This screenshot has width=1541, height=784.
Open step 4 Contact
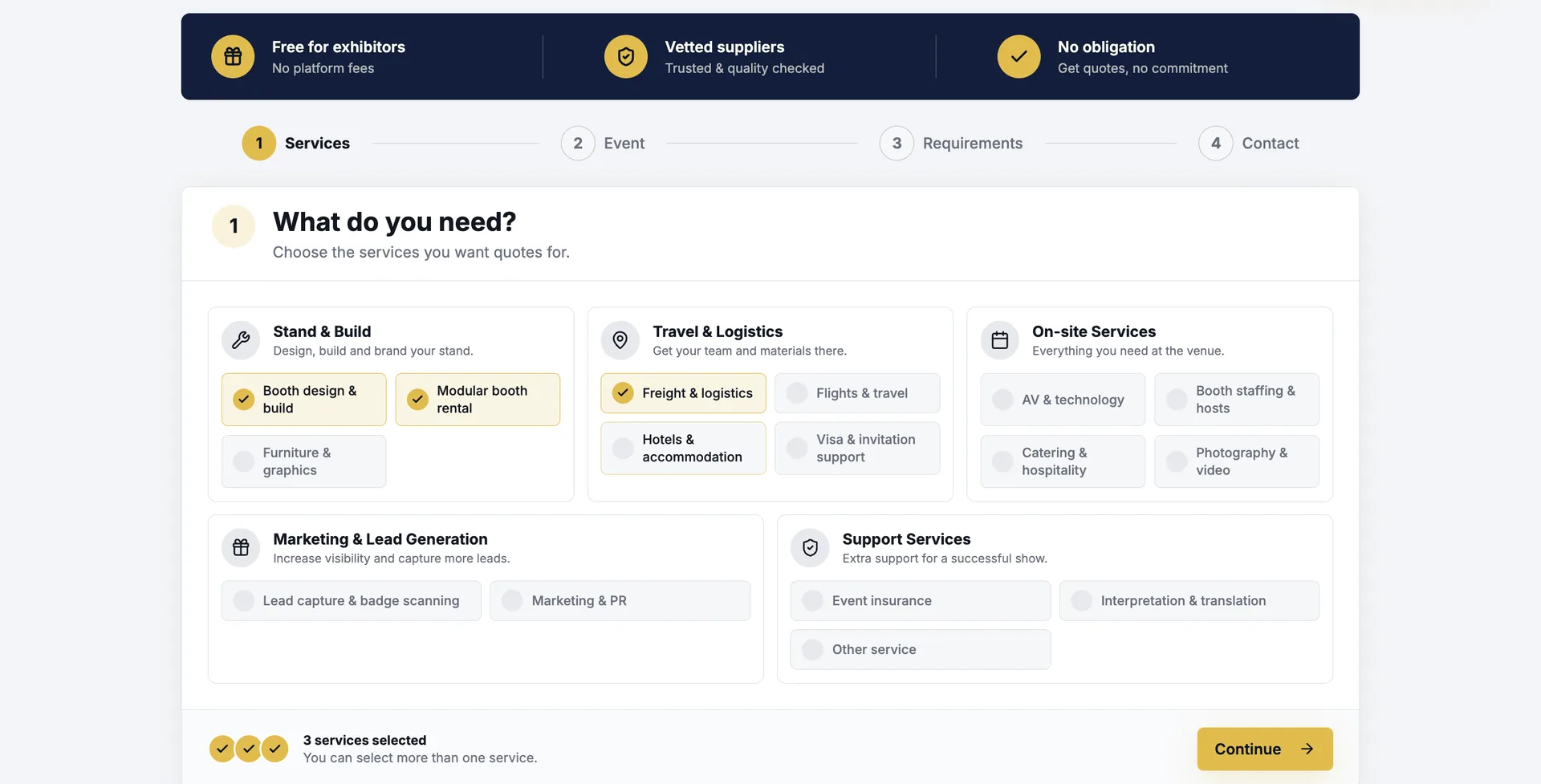point(1249,144)
